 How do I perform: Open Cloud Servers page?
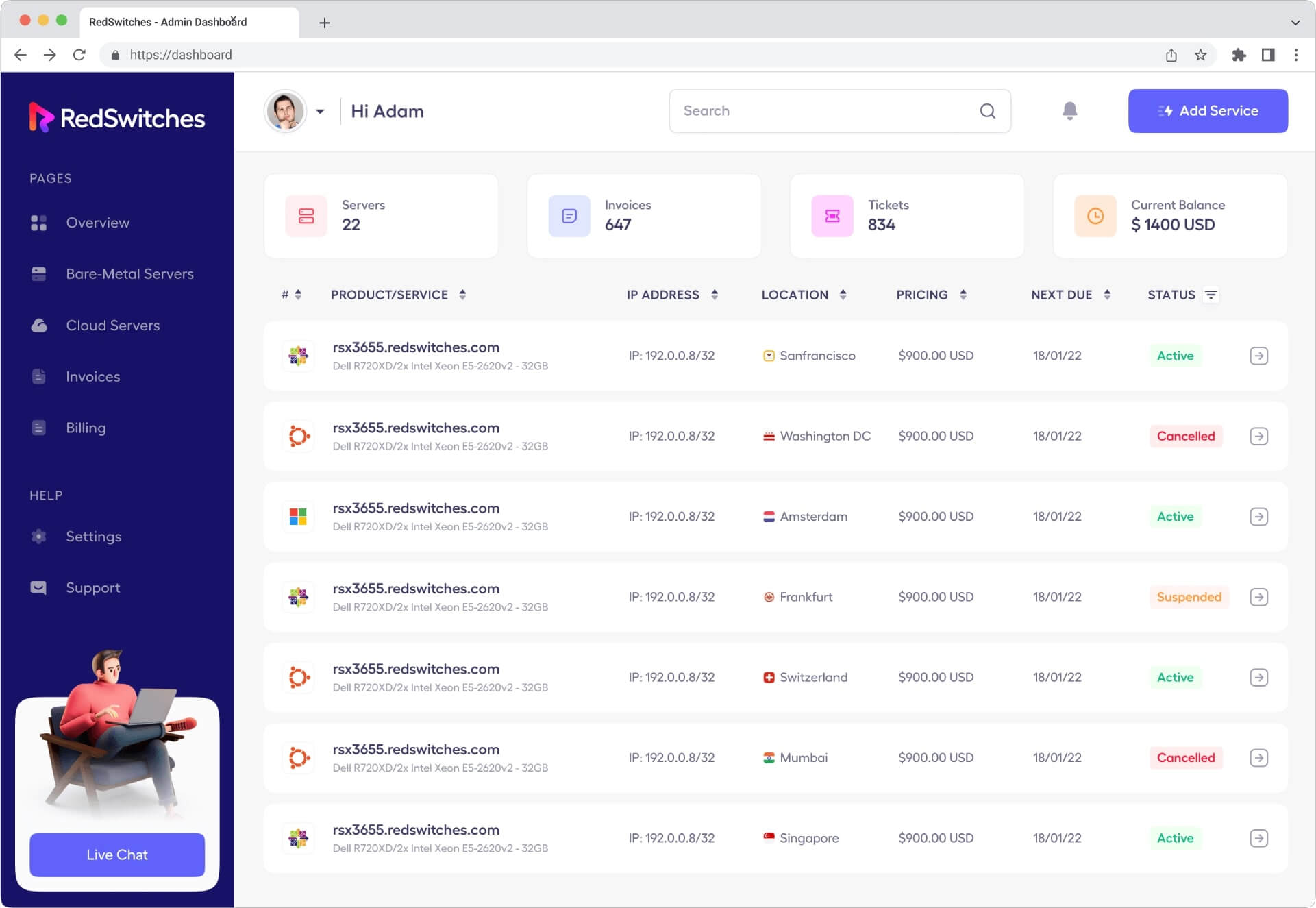click(x=95, y=326)
